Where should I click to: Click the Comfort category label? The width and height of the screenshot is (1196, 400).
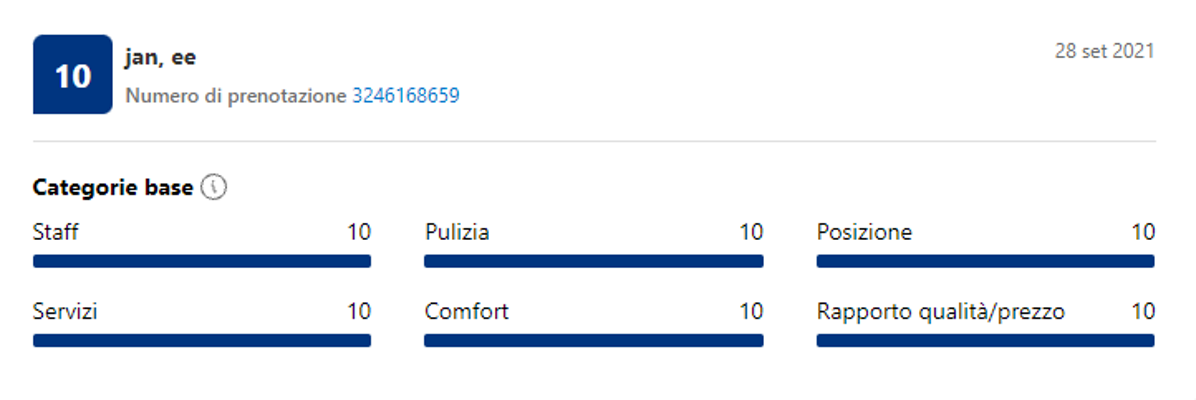(x=466, y=312)
